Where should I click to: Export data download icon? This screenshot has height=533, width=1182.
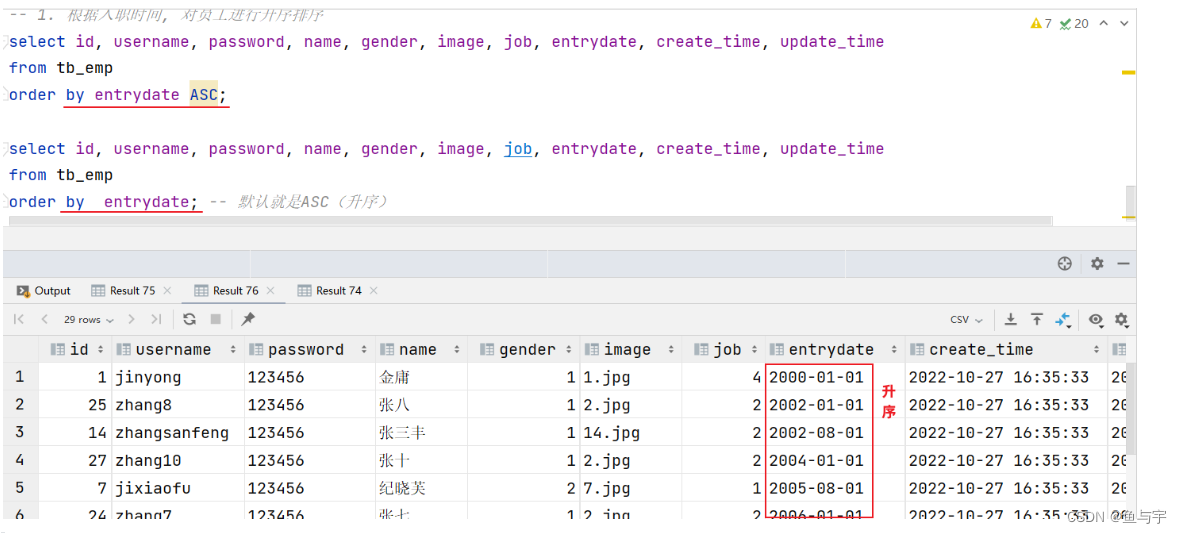click(x=1012, y=320)
